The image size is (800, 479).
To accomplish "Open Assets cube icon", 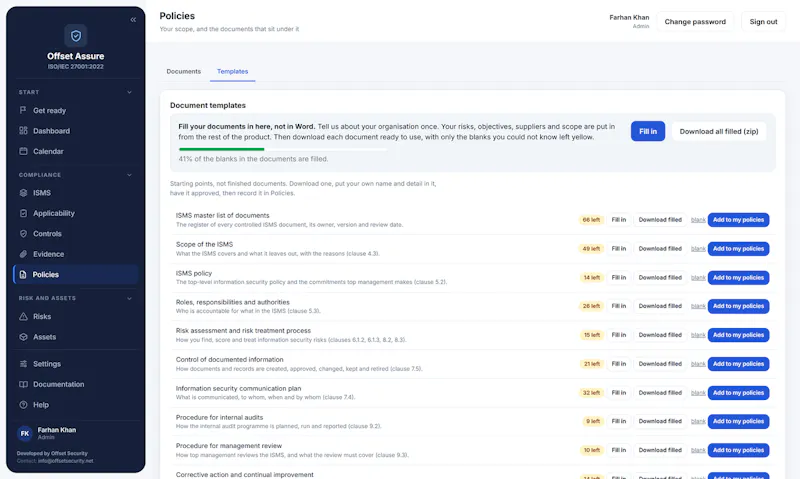I will (x=23, y=337).
